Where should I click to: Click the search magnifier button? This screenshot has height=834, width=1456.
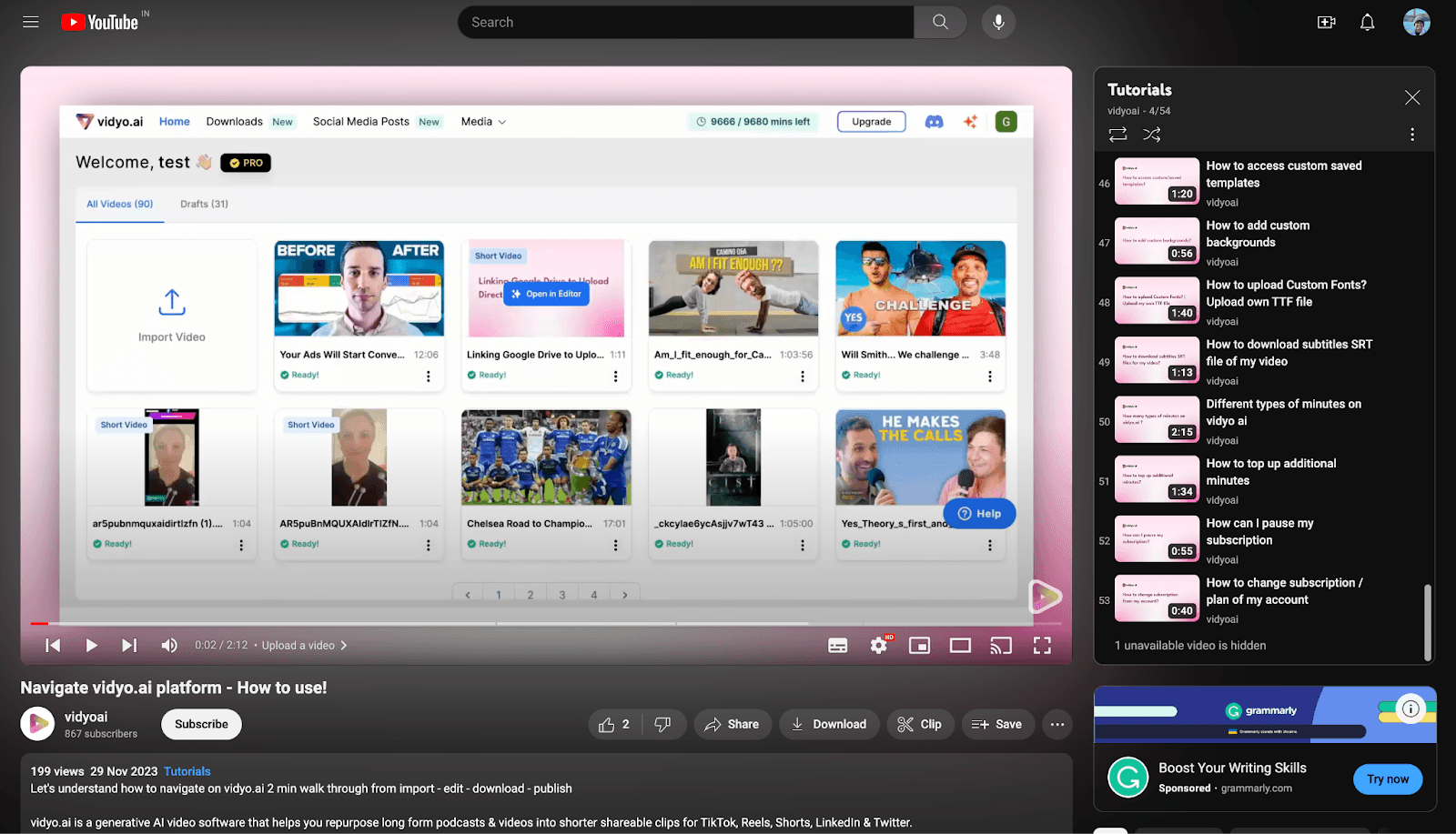[940, 22]
